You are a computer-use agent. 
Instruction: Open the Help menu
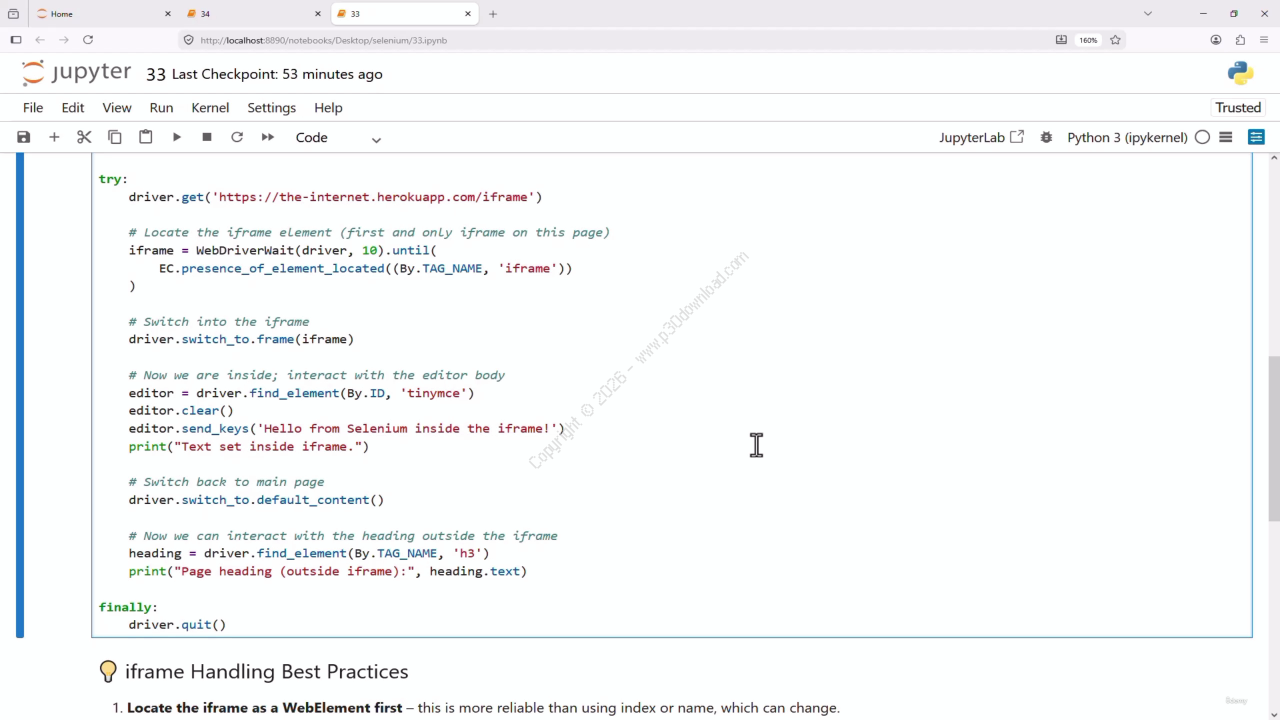328,108
